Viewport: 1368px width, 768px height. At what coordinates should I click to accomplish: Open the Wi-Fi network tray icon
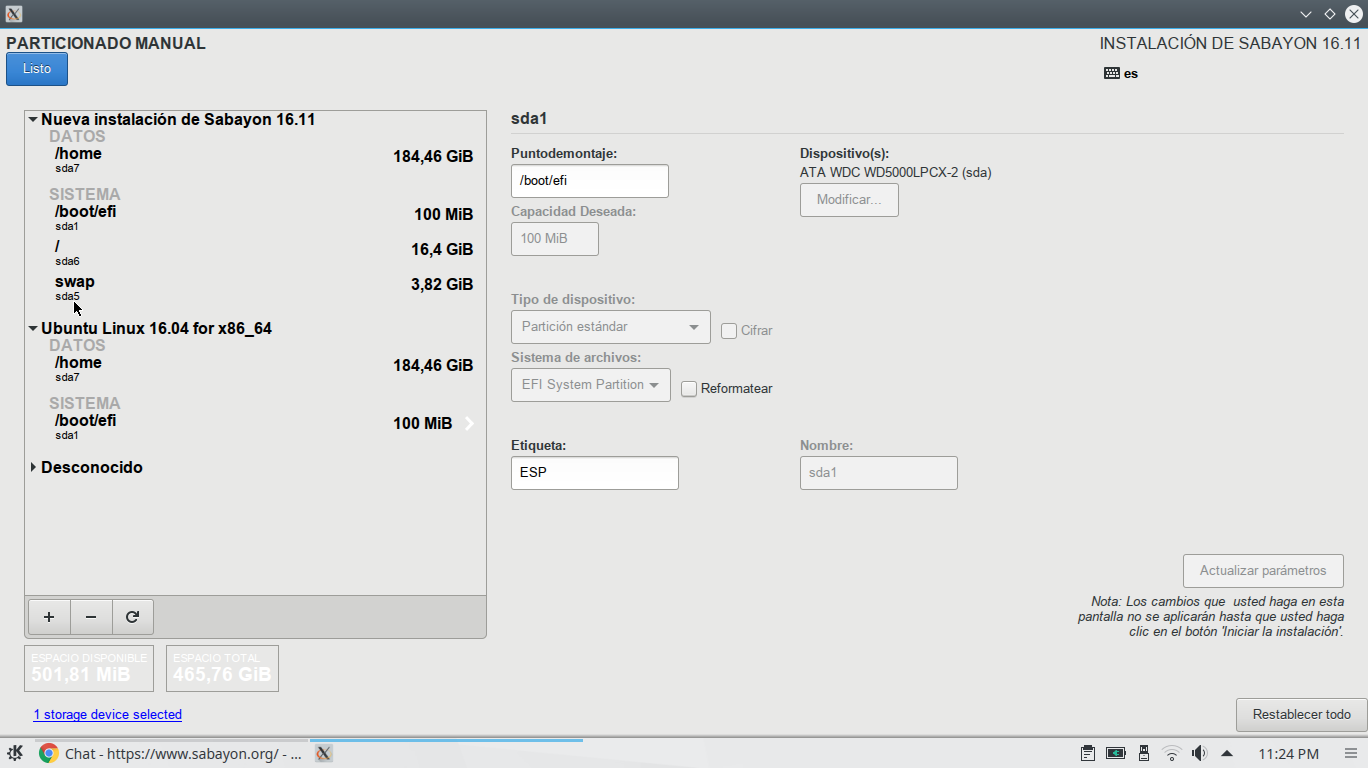click(x=1171, y=754)
